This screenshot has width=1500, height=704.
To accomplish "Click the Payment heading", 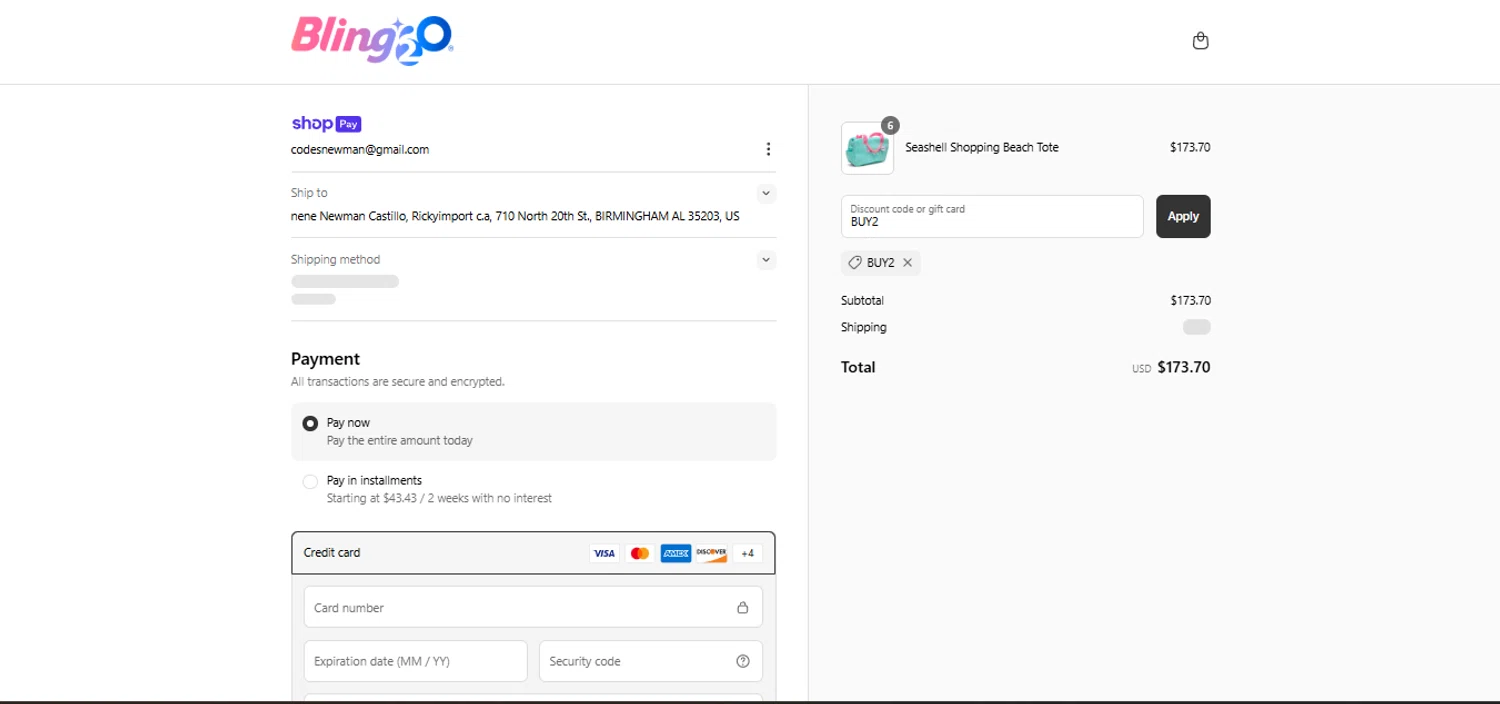I will (x=325, y=359).
